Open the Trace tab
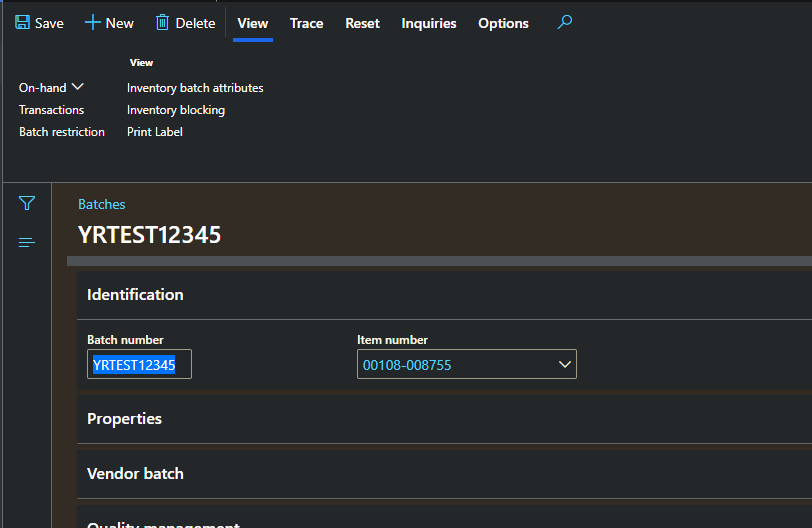 tap(307, 23)
